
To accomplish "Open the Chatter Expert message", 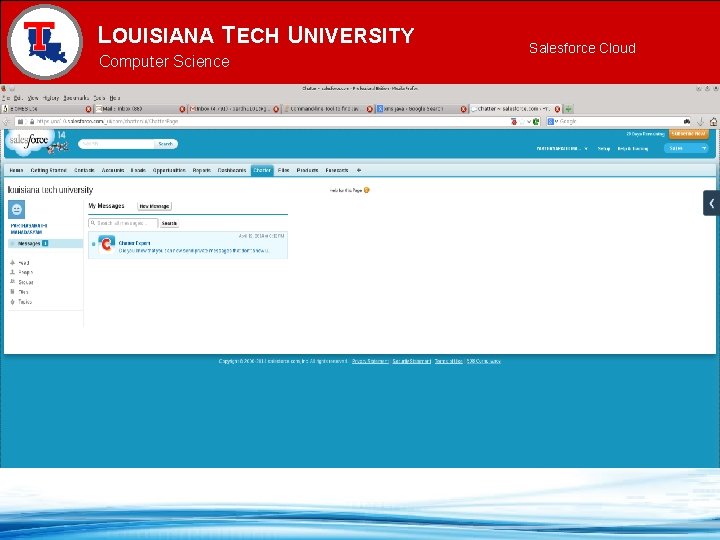I will tap(188, 245).
